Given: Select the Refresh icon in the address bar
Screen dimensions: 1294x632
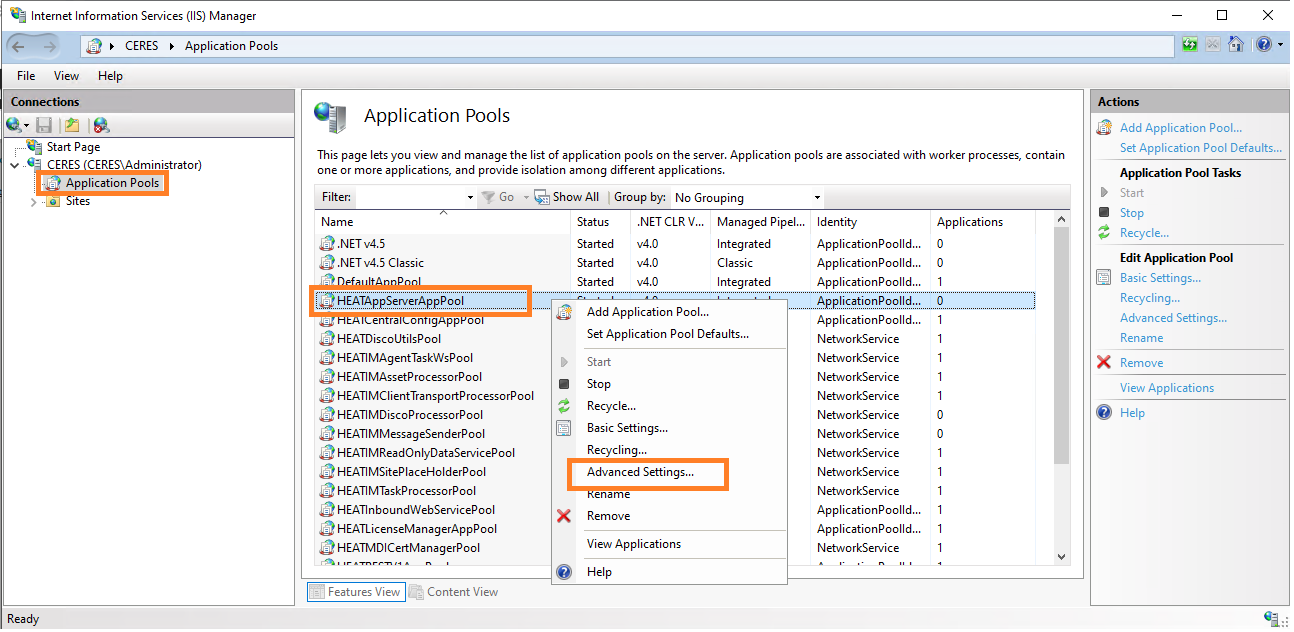Looking at the screenshot, I should coord(1191,44).
